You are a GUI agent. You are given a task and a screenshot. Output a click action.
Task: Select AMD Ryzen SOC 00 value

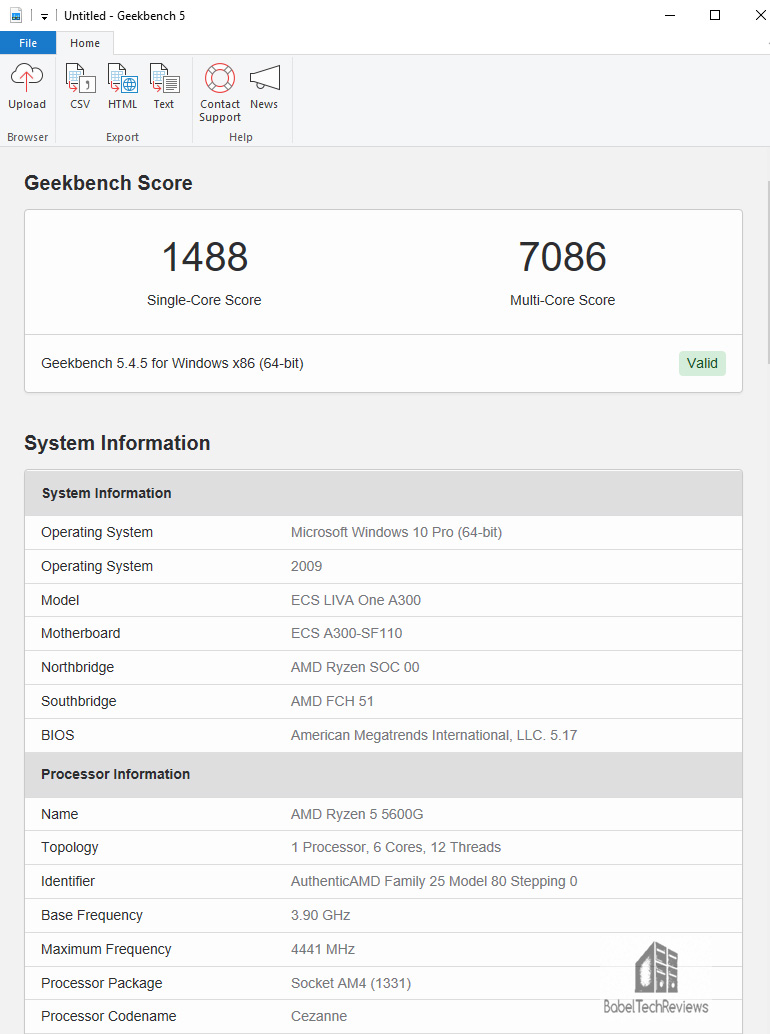355,667
